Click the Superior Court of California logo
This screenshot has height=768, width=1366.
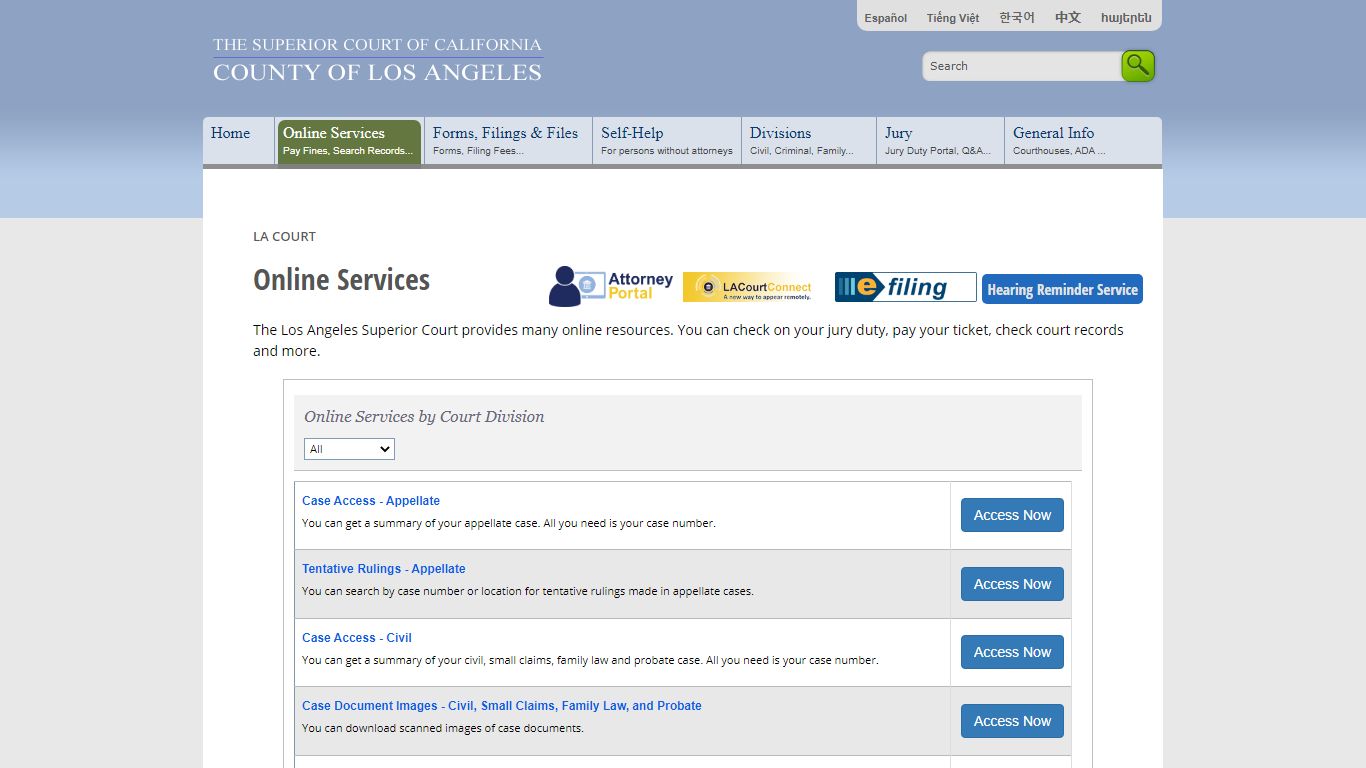tap(377, 60)
